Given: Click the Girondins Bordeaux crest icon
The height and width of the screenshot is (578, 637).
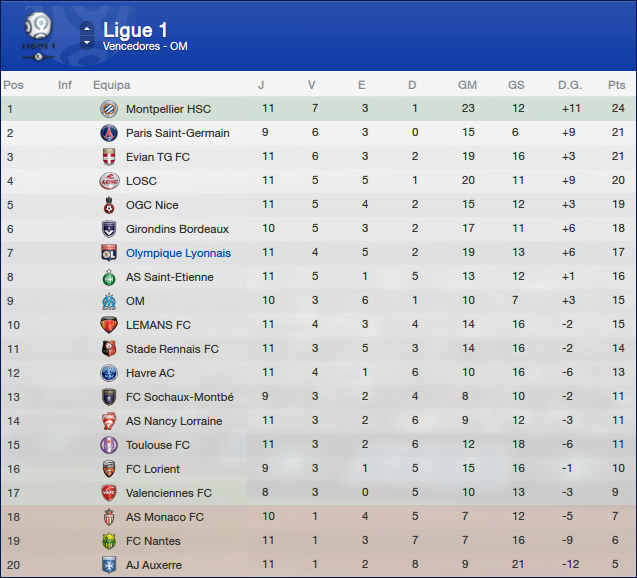Looking at the screenshot, I should (x=108, y=229).
